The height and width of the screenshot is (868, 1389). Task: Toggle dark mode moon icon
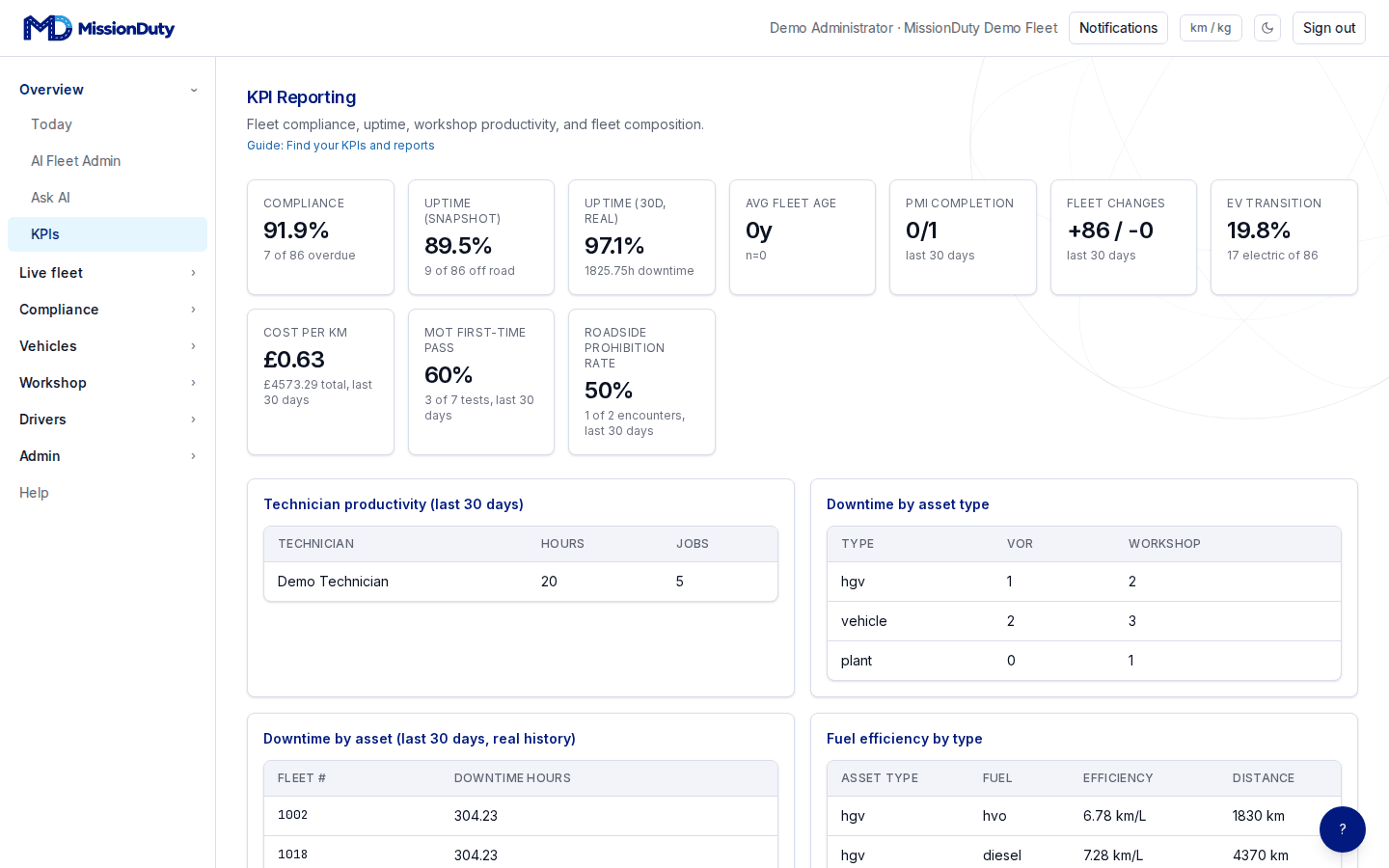(1267, 28)
